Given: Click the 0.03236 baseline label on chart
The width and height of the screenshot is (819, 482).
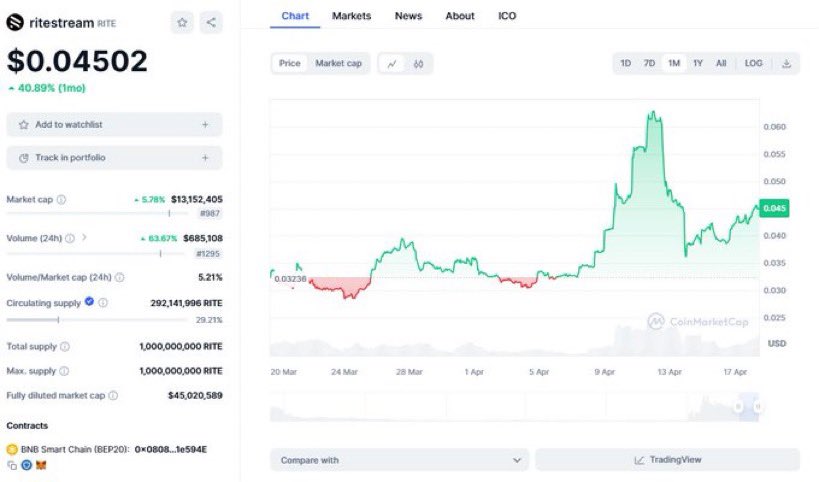Looking at the screenshot, I should coord(290,279).
